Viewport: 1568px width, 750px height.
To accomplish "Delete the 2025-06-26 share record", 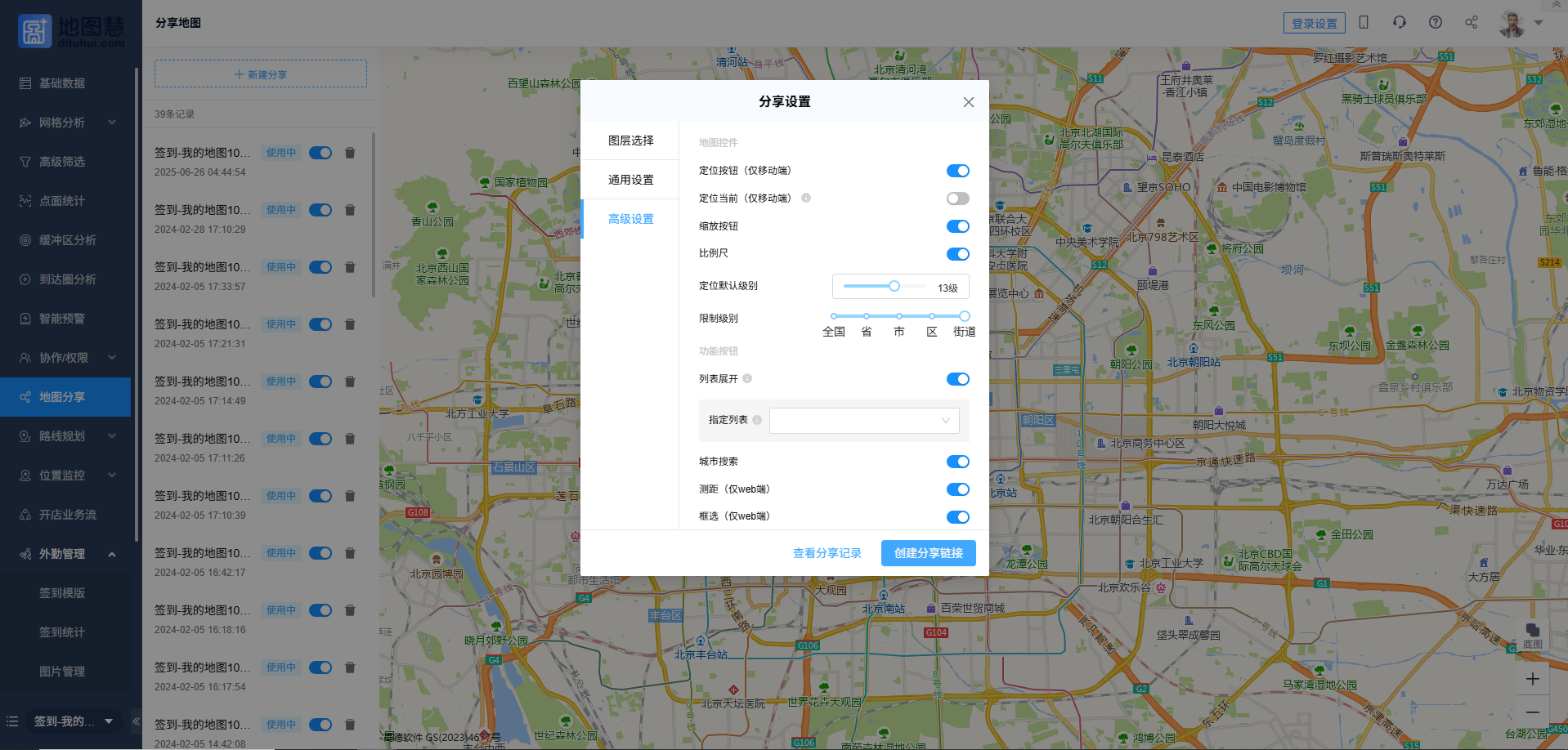I will click(350, 153).
